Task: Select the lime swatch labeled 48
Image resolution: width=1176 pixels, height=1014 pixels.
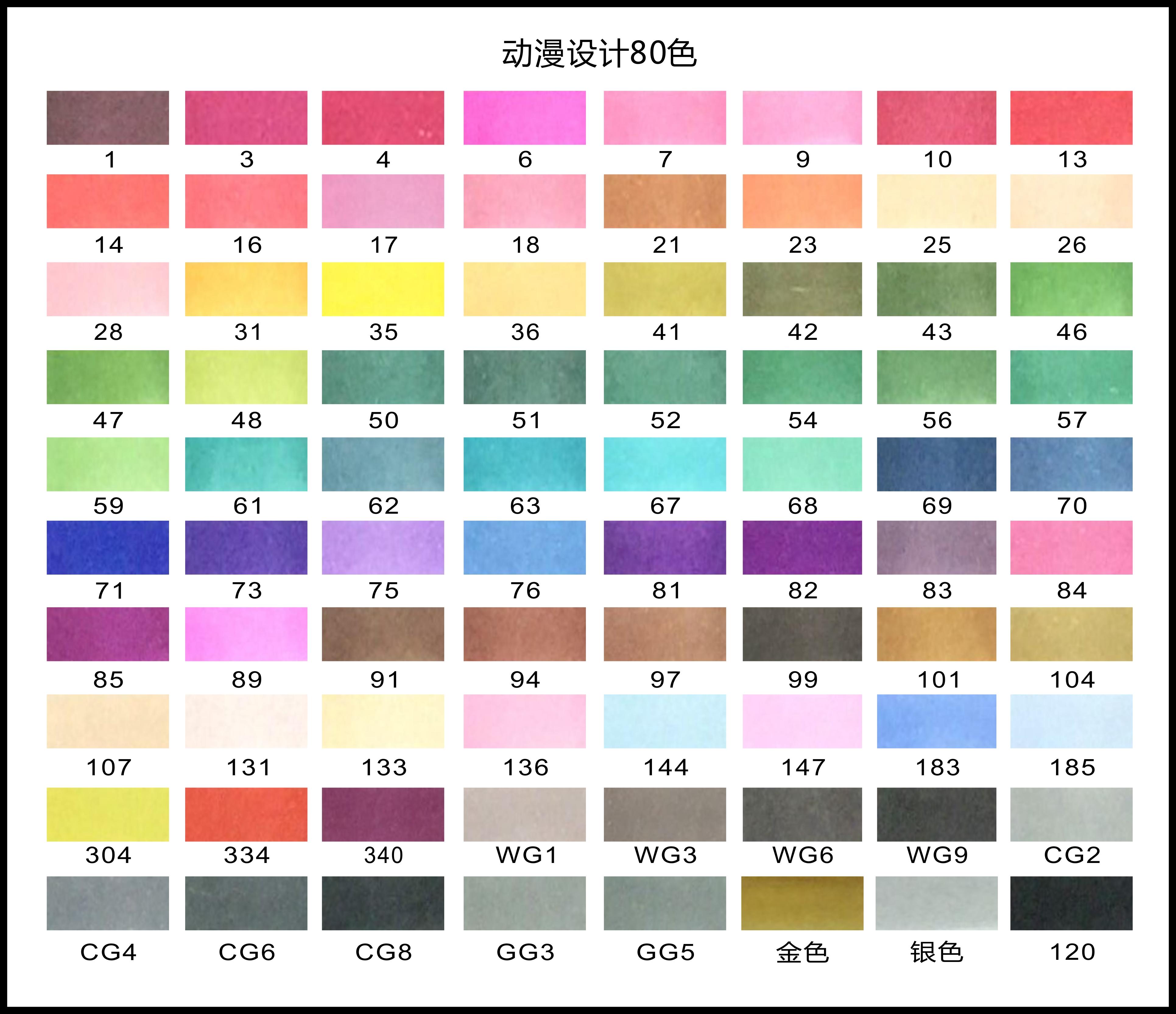Action: pyautogui.click(x=246, y=377)
